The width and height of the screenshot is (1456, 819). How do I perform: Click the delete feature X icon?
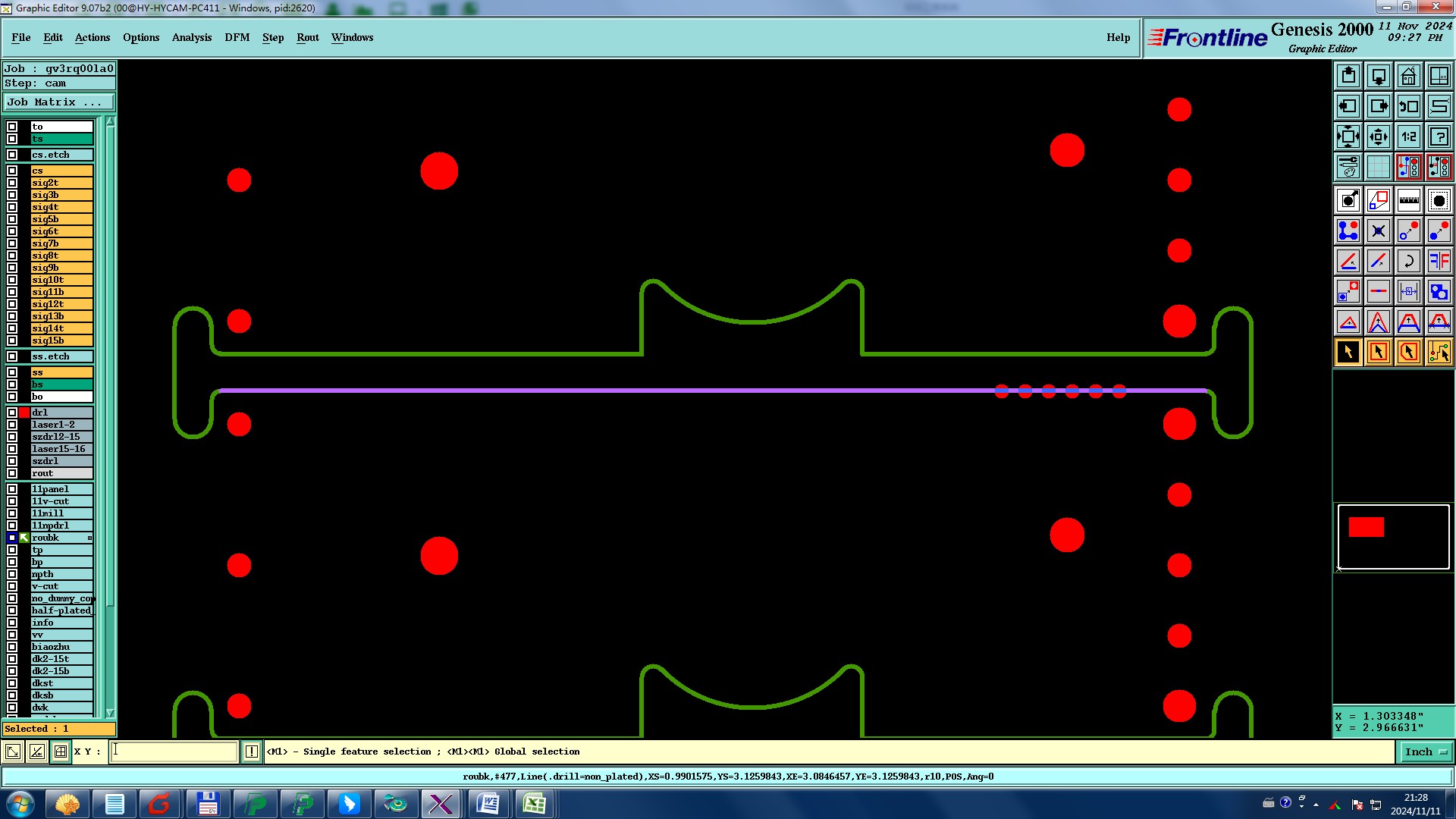(x=1378, y=231)
